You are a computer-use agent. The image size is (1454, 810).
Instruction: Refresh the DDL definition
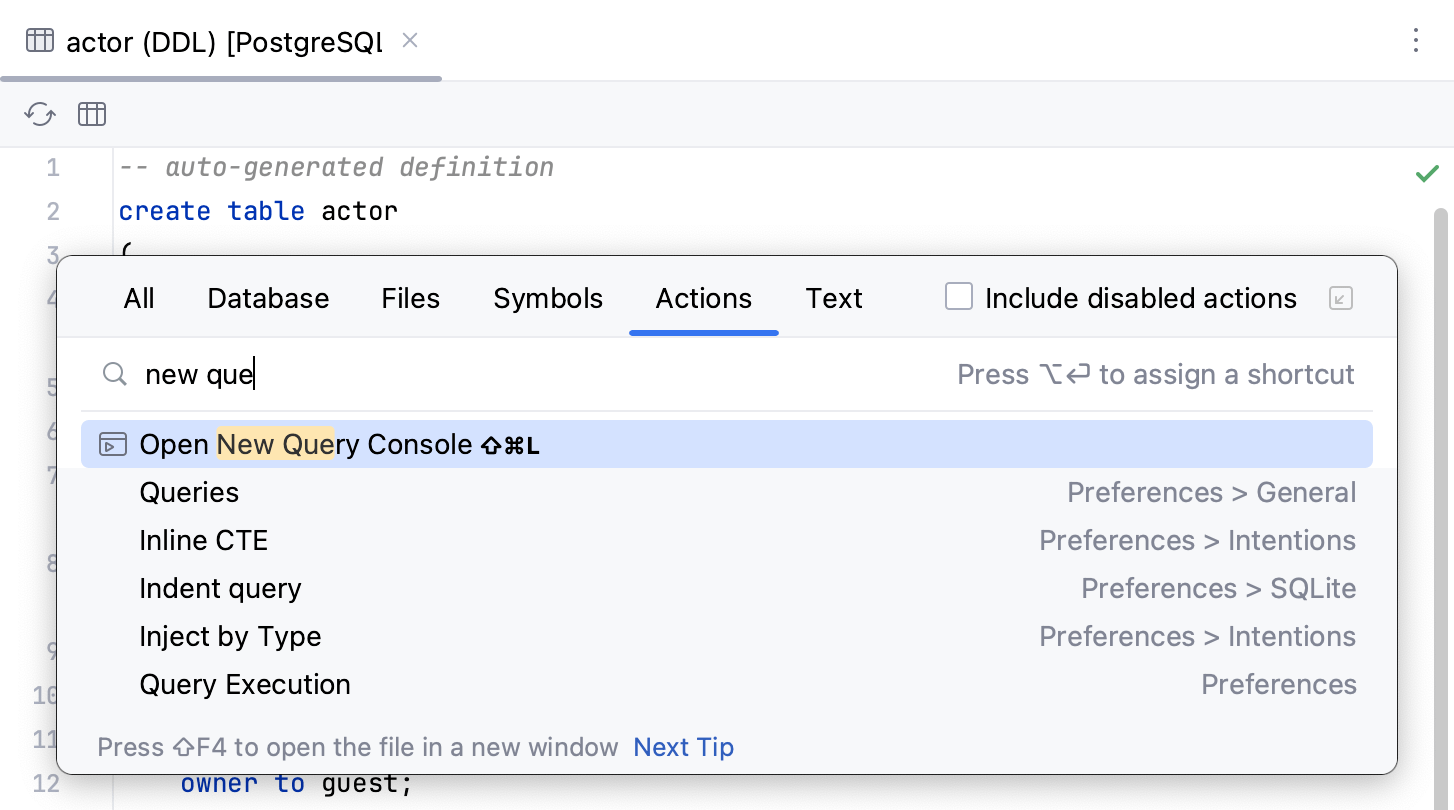pyautogui.click(x=39, y=114)
